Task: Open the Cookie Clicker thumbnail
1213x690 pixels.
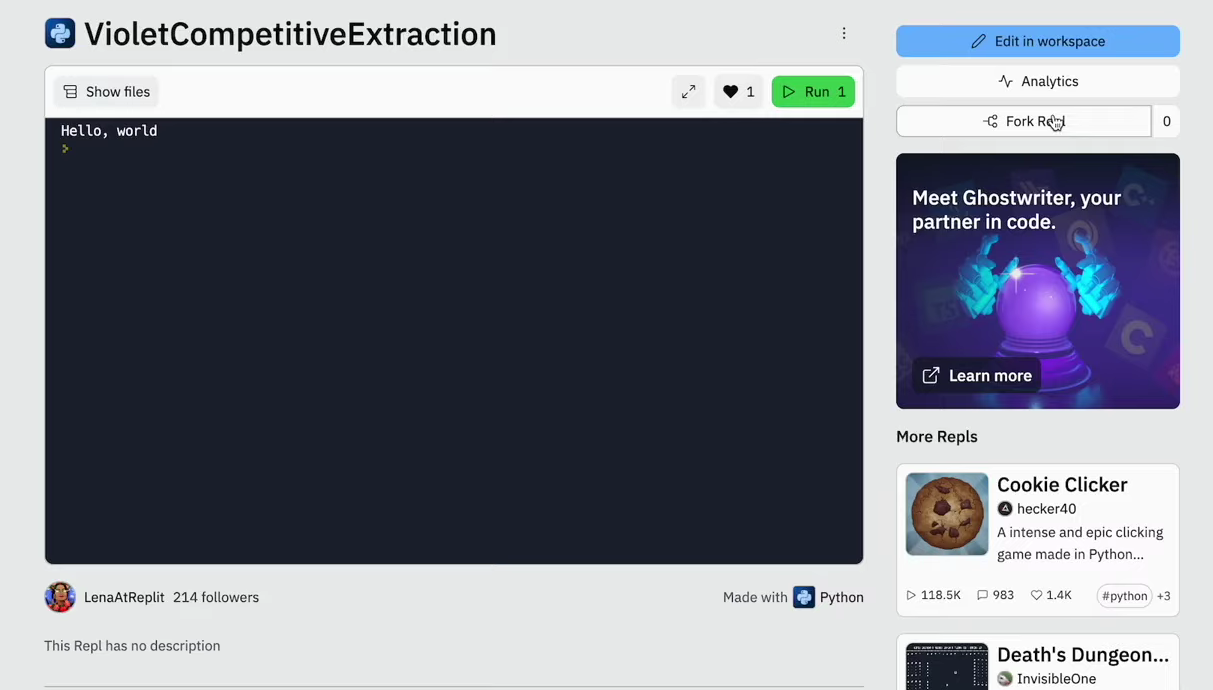Action: [947, 514]
